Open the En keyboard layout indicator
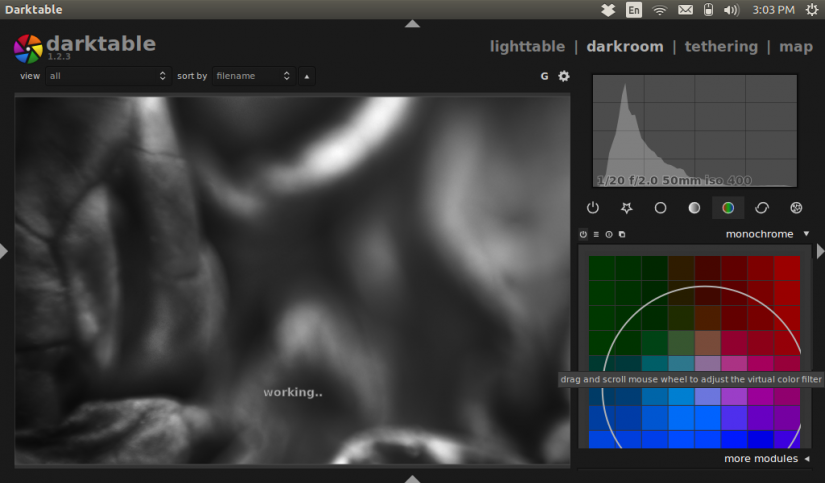 point(634,10)
